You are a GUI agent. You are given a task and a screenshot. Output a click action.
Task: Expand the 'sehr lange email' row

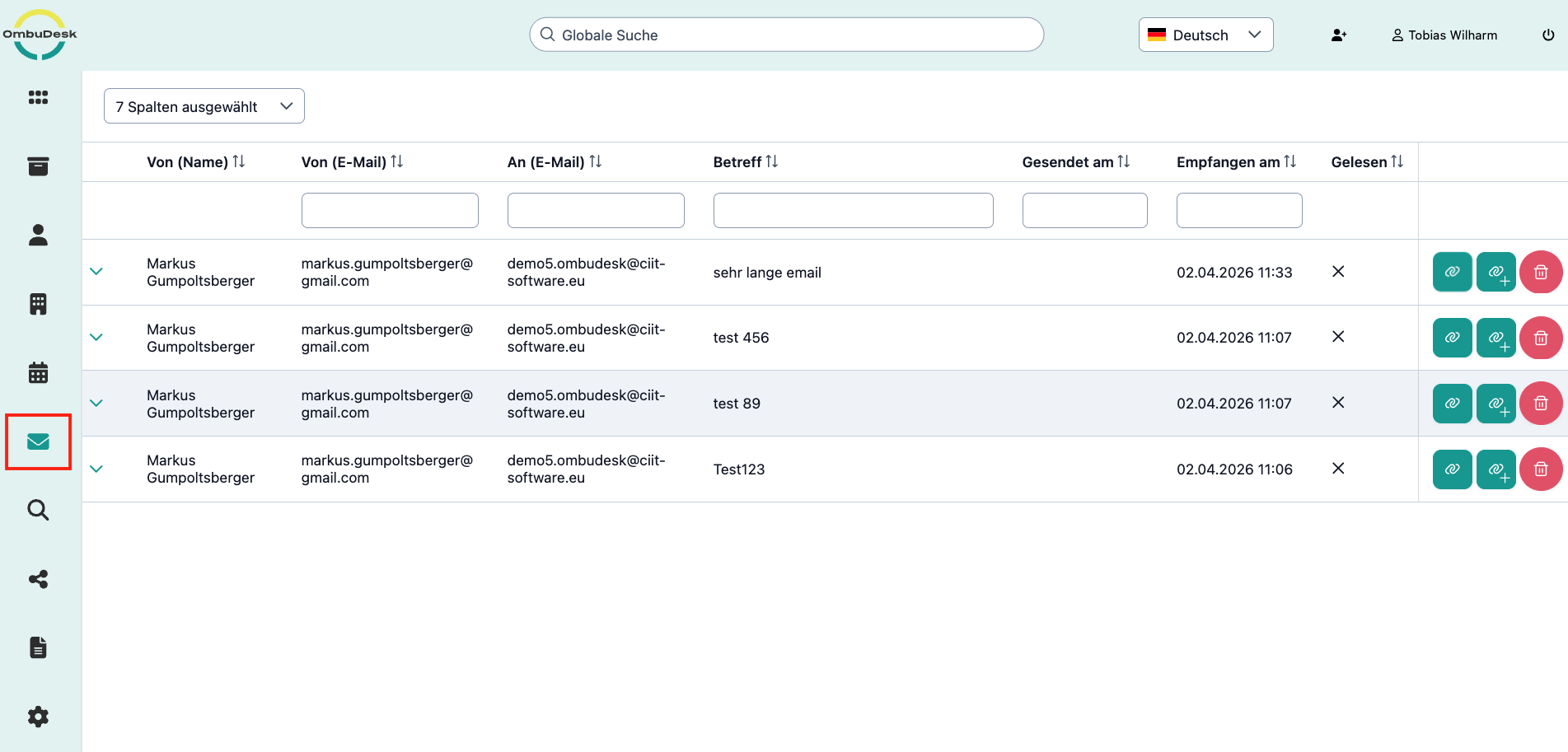pyautogui.click(x=96, y=272)
